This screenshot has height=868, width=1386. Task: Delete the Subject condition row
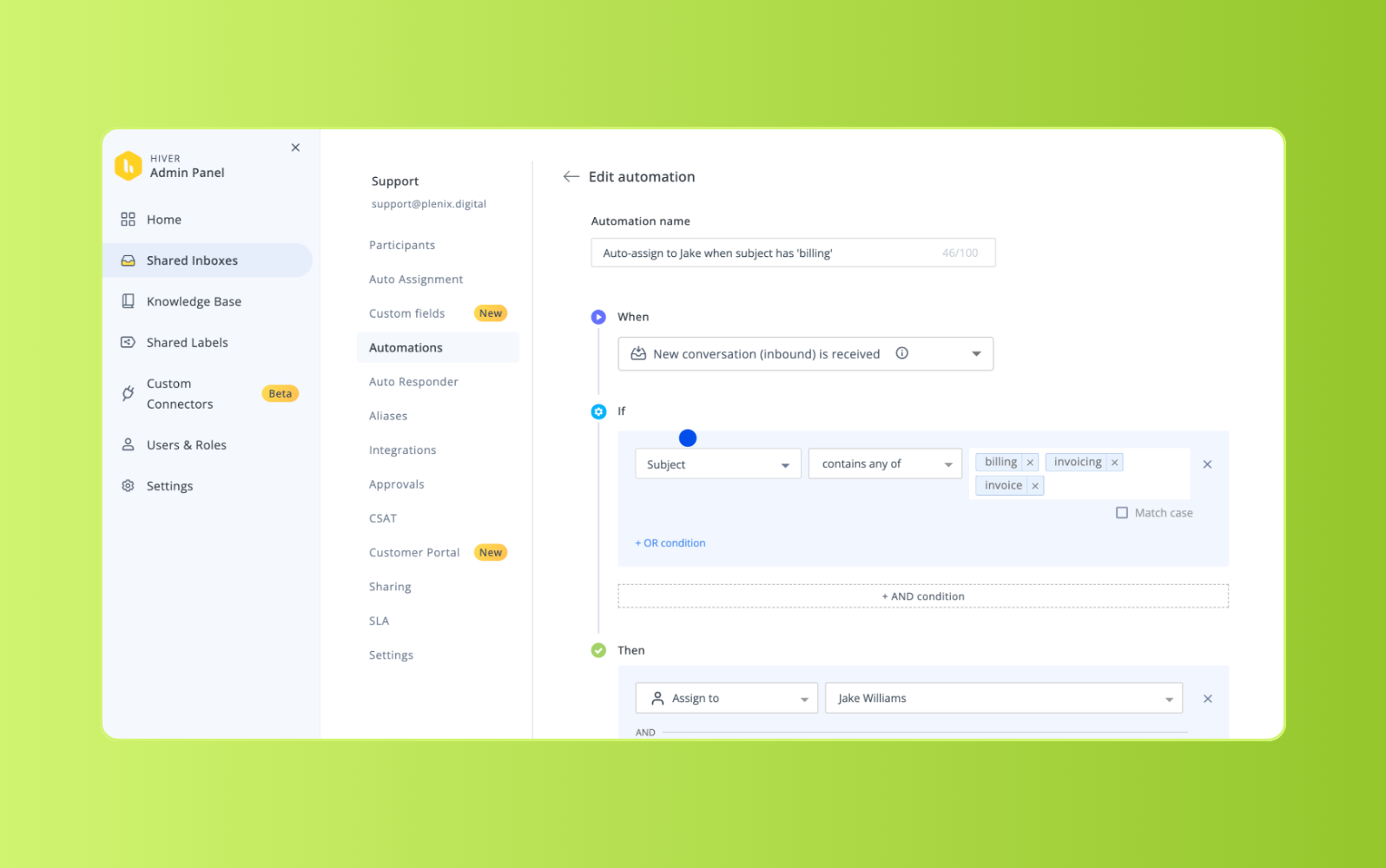(x=1207, y=464)
